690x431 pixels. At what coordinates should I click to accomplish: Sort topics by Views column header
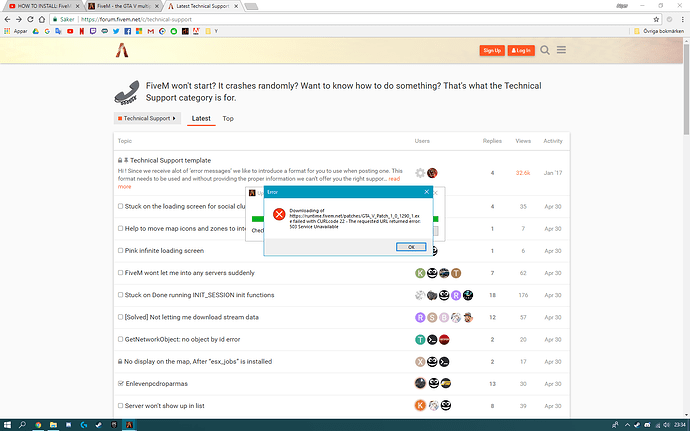coord(523,141)
